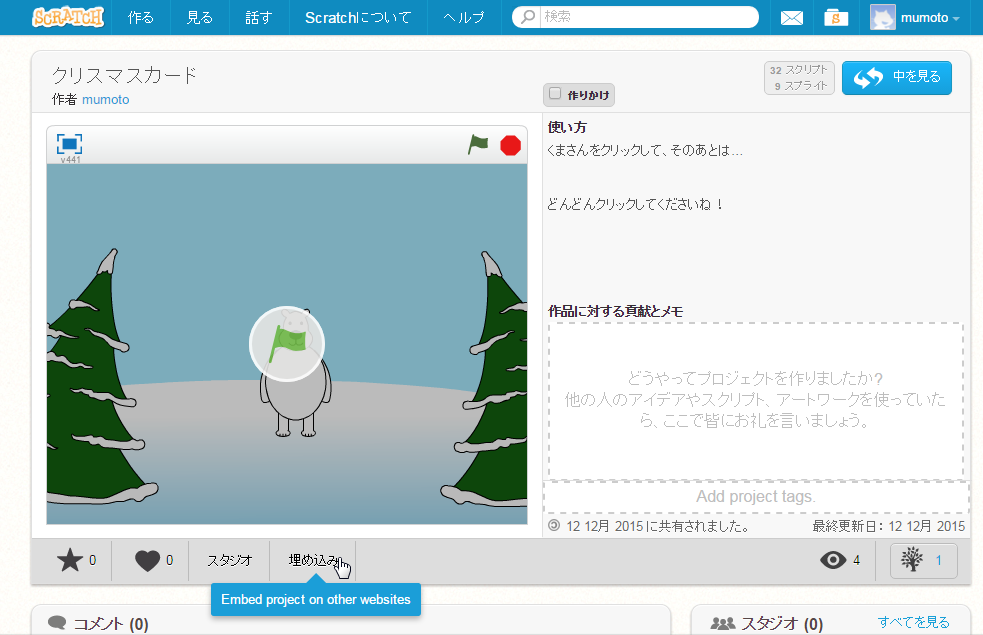Image resolution: width=983 pixels, height=635 pixels.
Task: Open author mumoto profile link
Action: pyautogui.click(x=105, y=100)
